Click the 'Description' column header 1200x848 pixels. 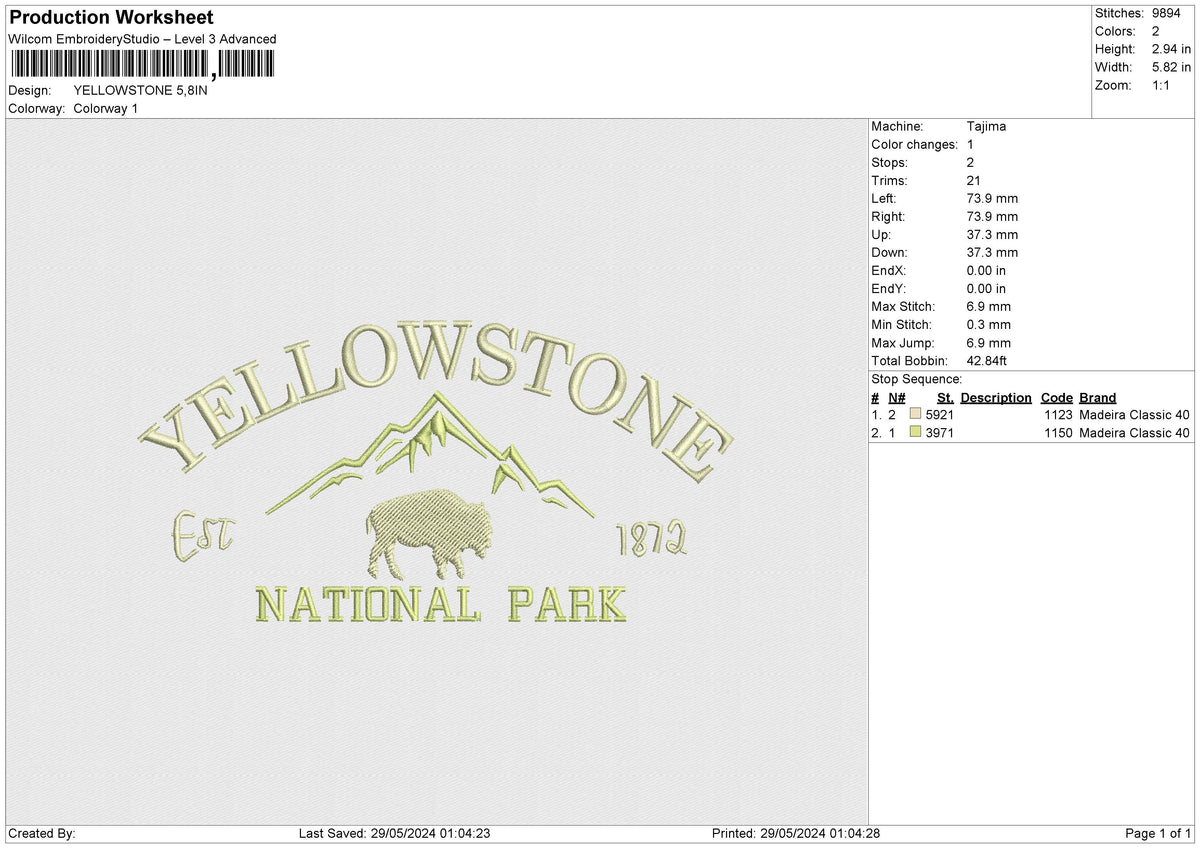pyautogui.click(x=996, y=398)
